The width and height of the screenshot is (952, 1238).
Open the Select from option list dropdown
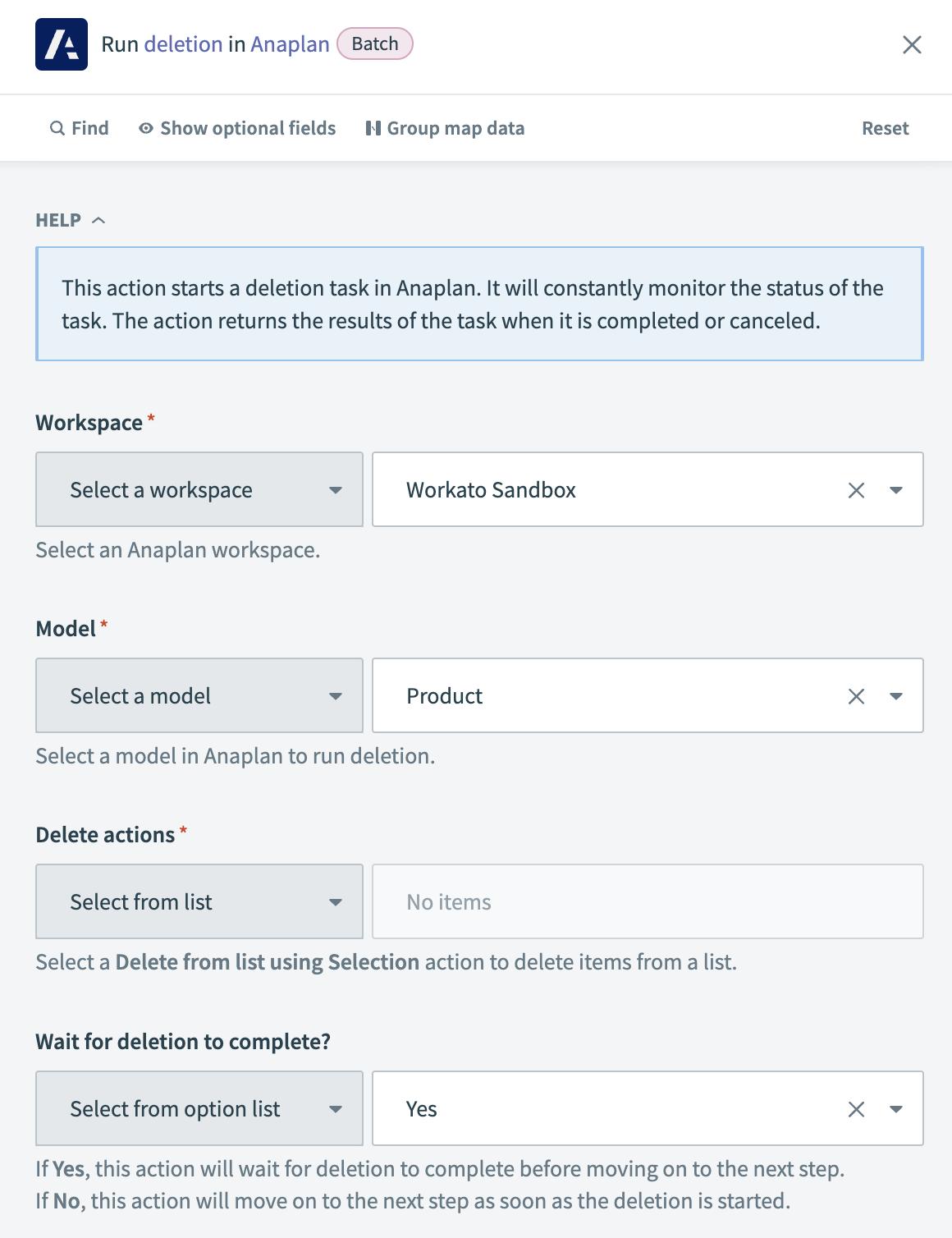pyautogui.click(x=199, y=1108)
